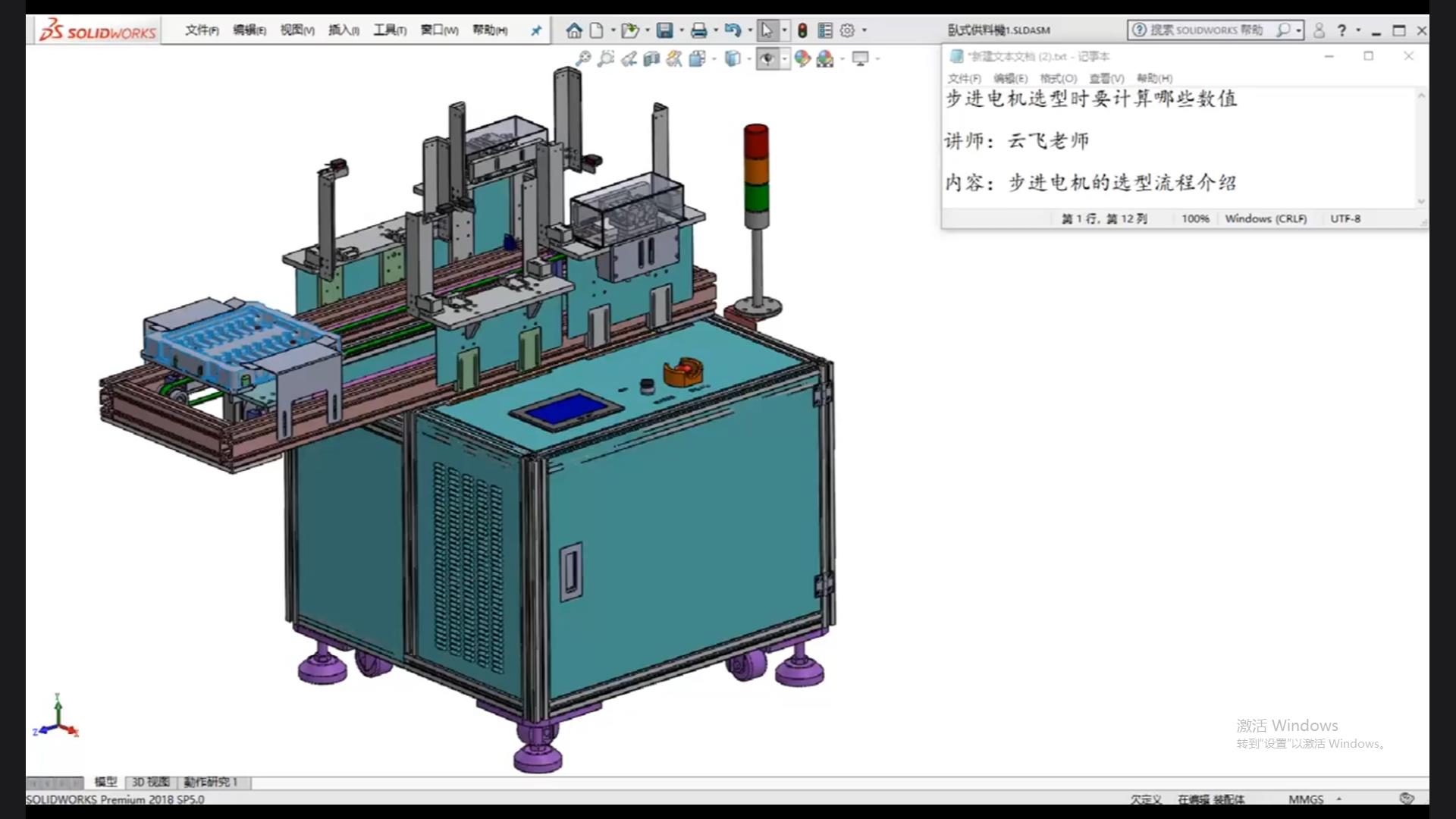Open SOLIDWORKS 编辑(E) menu
This screenshot has width=1456, height=819.
point(249,30)
